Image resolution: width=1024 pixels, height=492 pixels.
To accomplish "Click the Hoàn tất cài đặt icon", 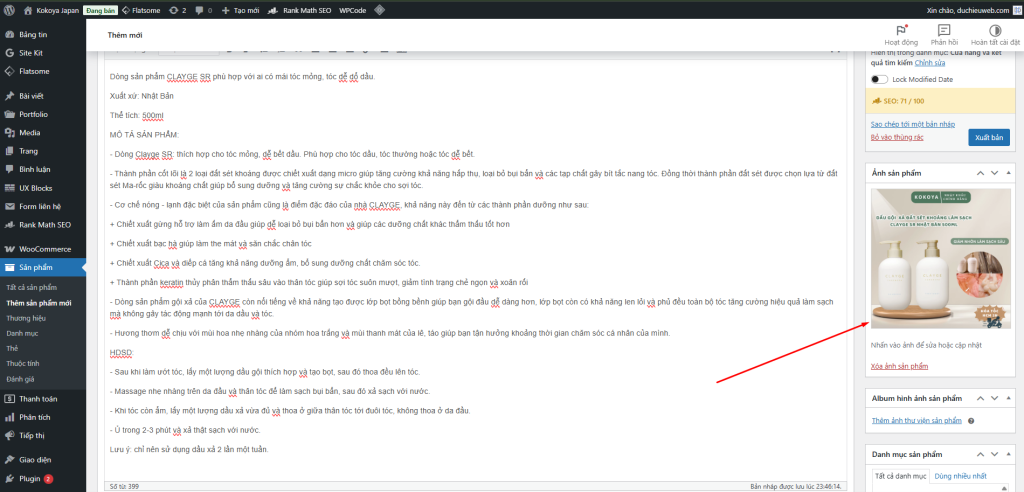I will pyautogui.click(x=995, y=30).
